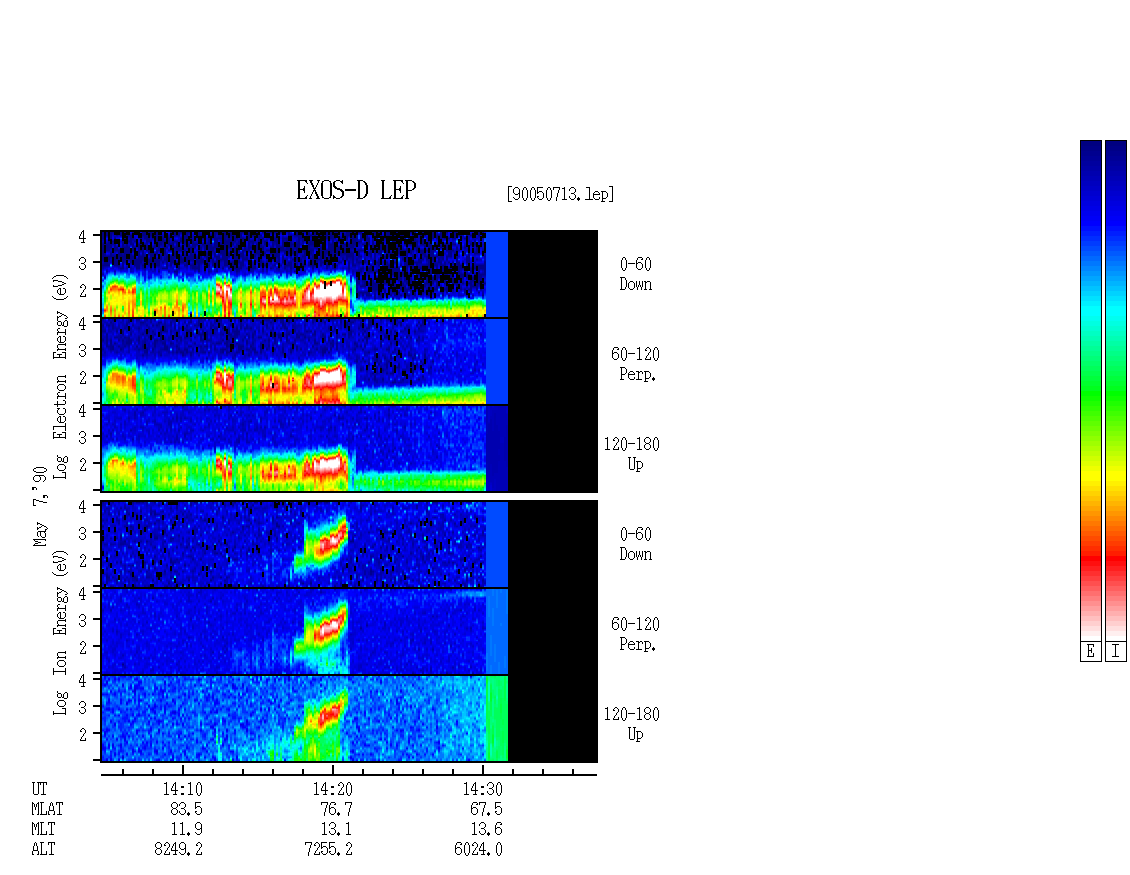Select the MLAT value 83.5
1130x875 pixels.
[186, 809]
